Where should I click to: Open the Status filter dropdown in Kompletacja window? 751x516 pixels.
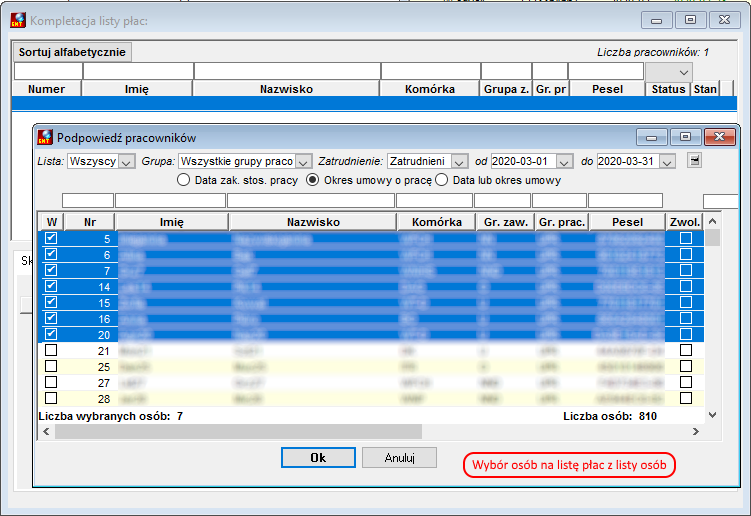[683, 72]
